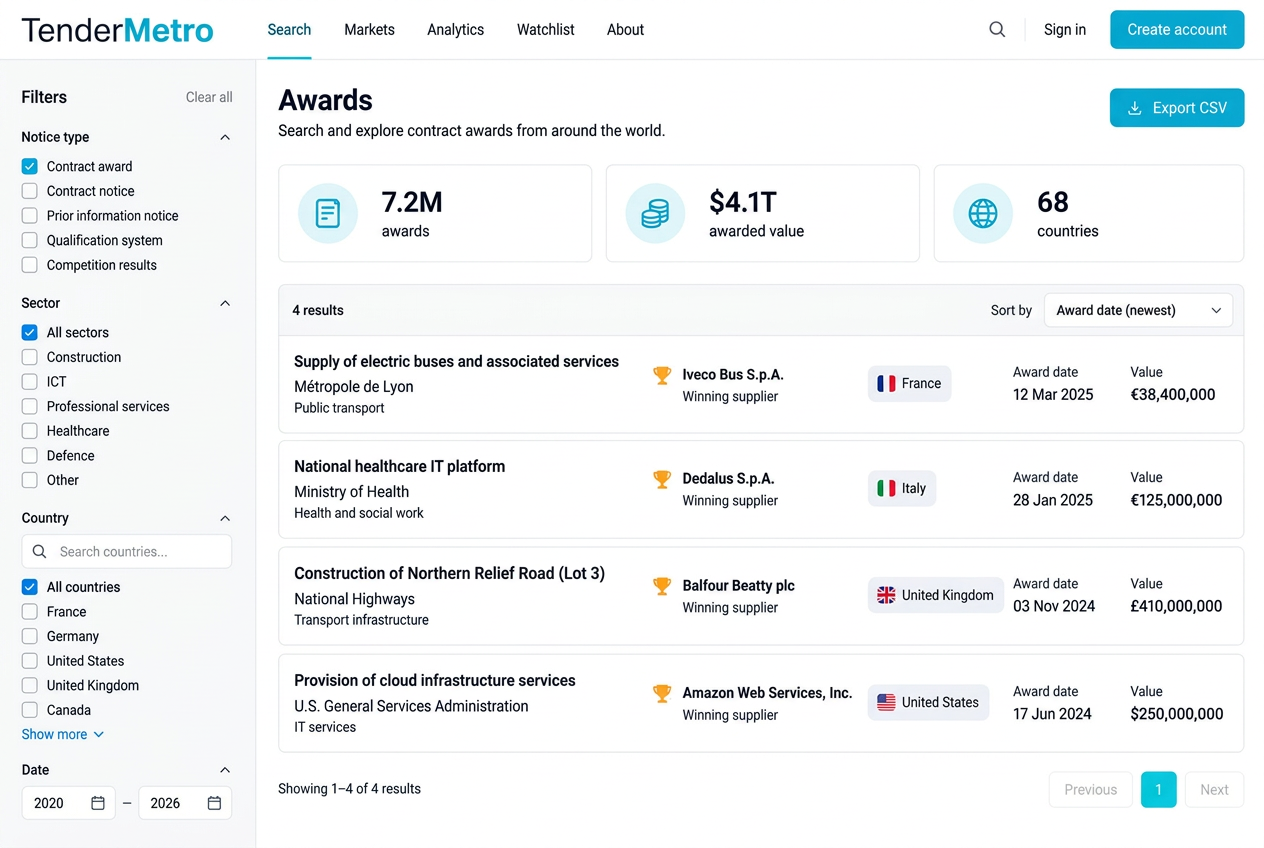
Task: Check the Defence sector checkbox
Action: coord(30,456)
